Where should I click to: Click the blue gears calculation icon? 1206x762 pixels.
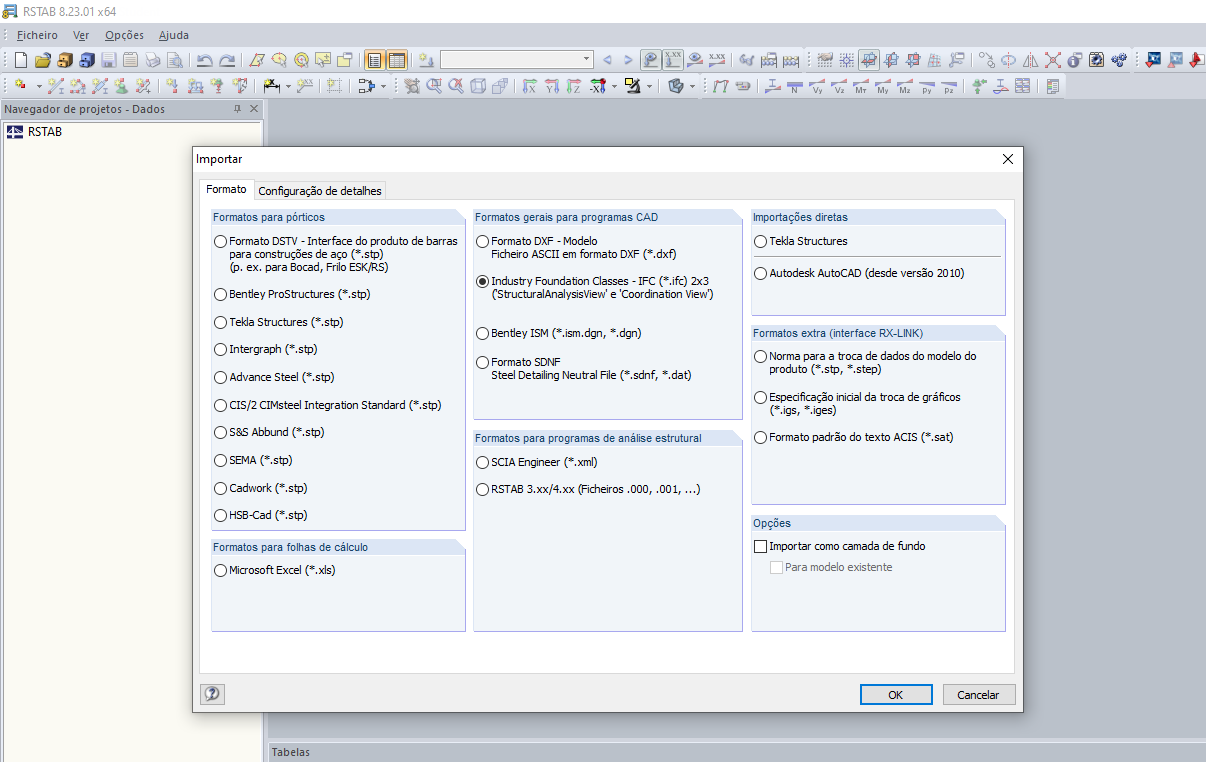(1119, 60)
